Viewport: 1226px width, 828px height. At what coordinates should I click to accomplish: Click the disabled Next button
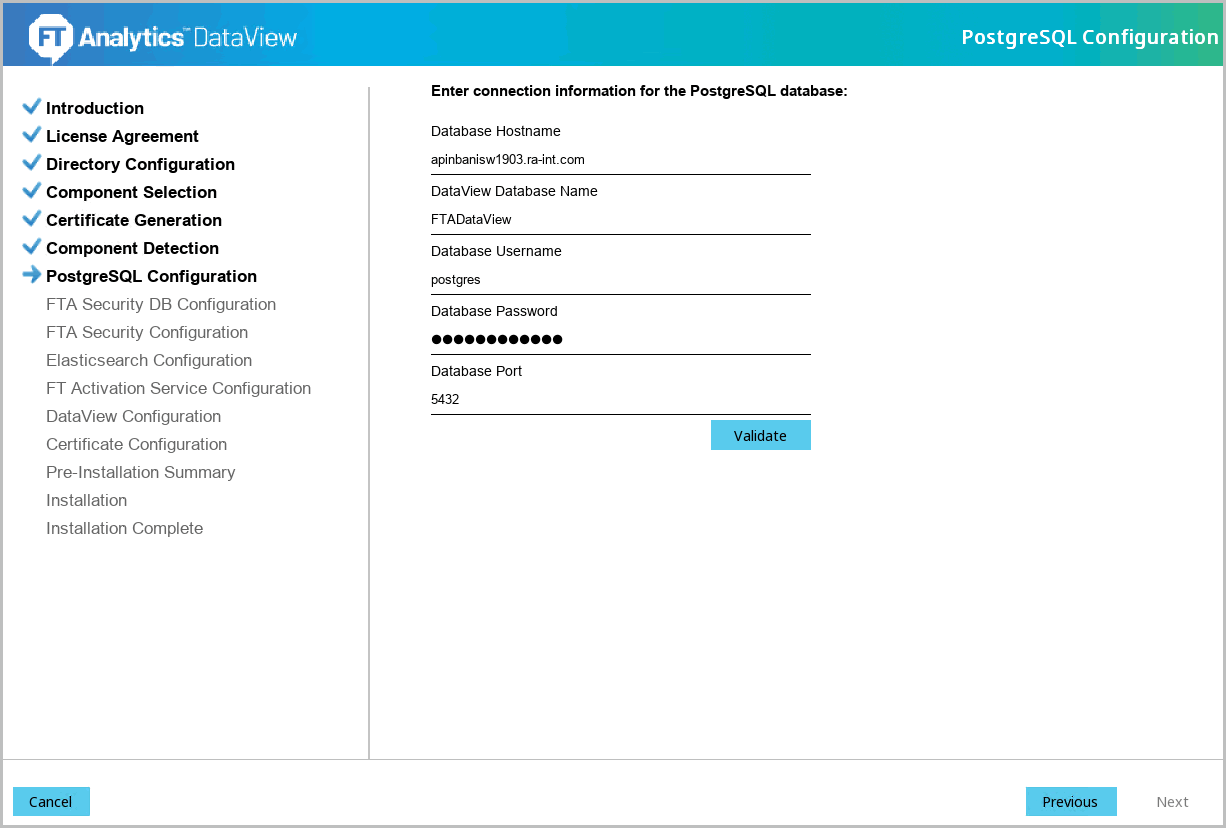(1172, 802)
